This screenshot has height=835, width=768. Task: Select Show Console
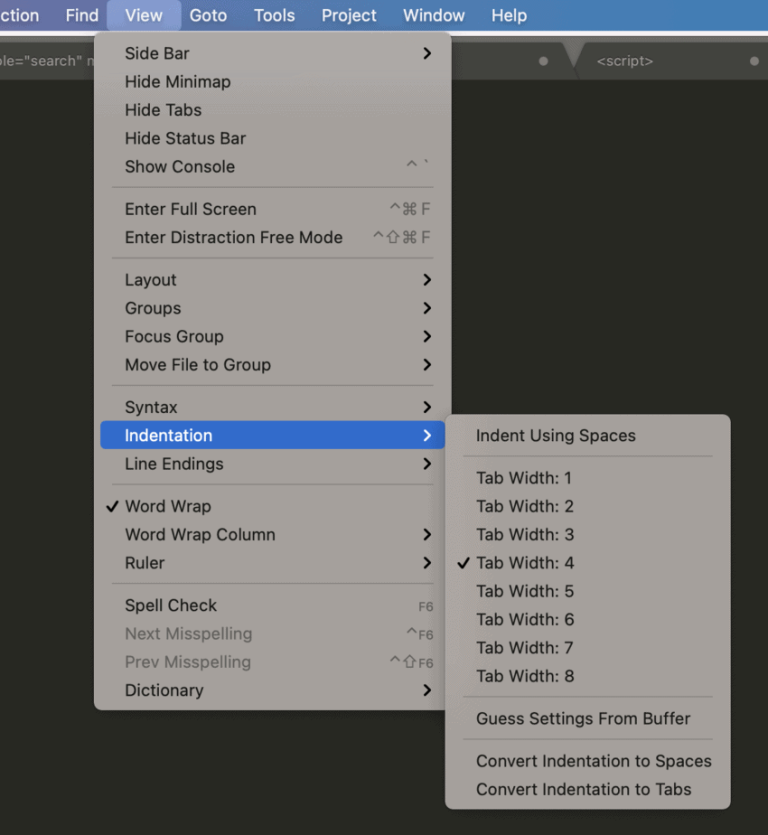click(x=180, y=167)
